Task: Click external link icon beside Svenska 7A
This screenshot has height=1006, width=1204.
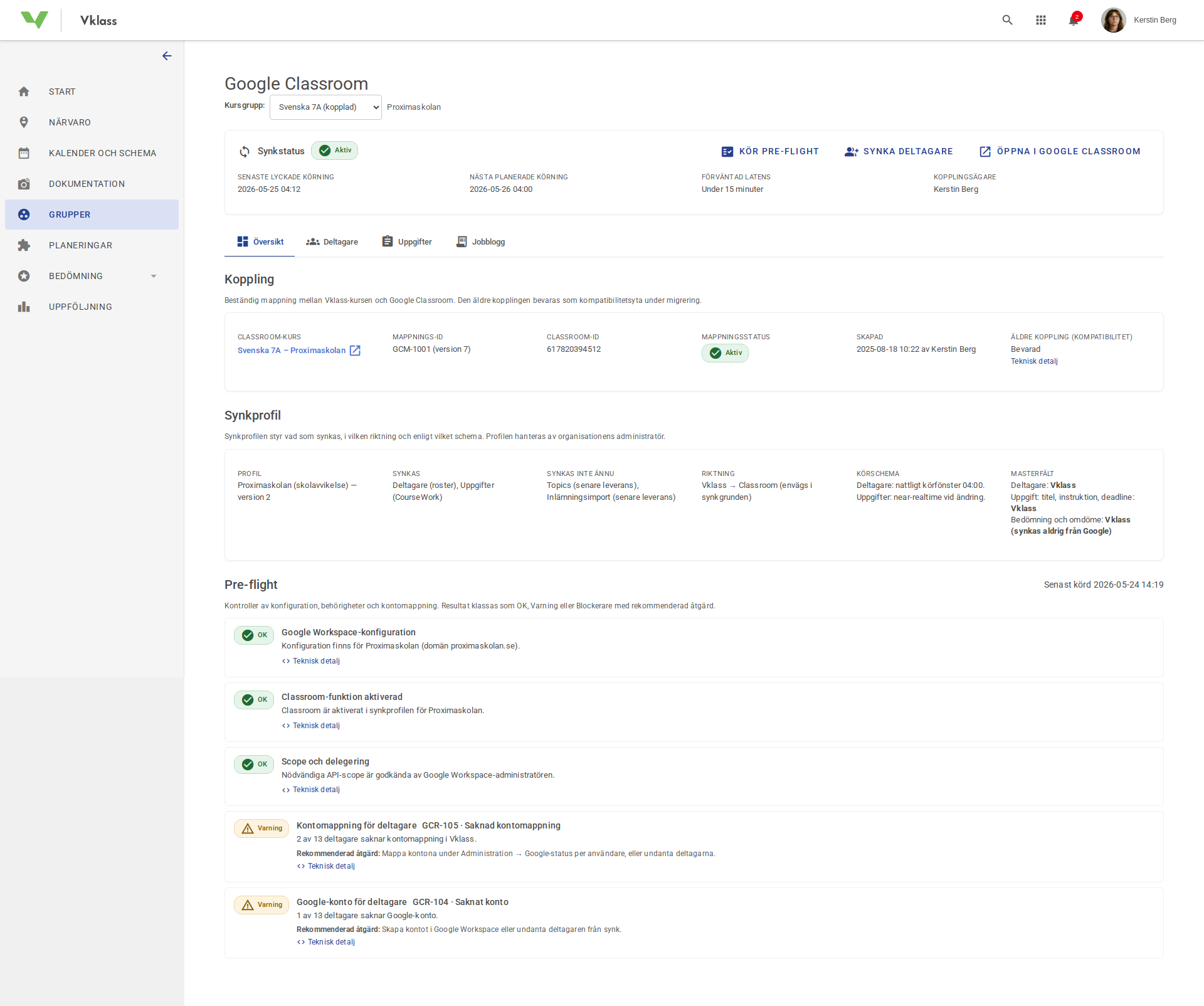Action: [355, 351]
